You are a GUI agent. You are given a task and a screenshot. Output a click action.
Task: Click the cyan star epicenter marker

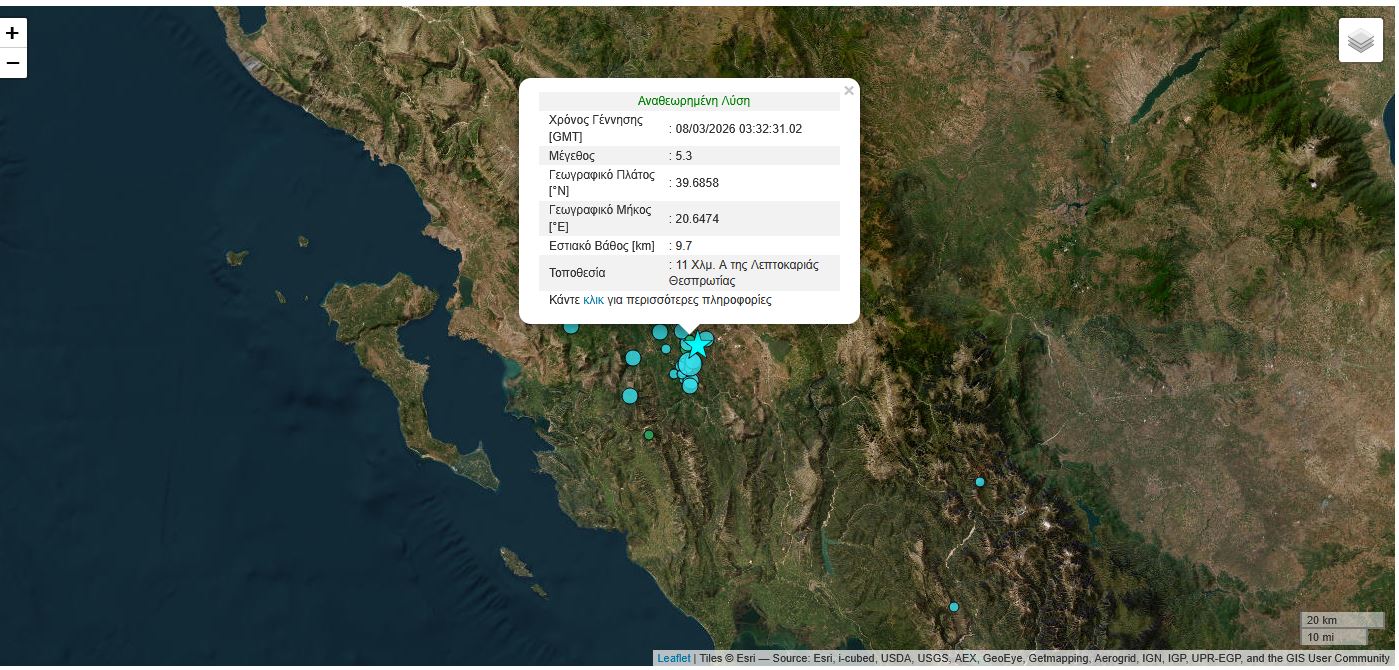coord(697,345)
